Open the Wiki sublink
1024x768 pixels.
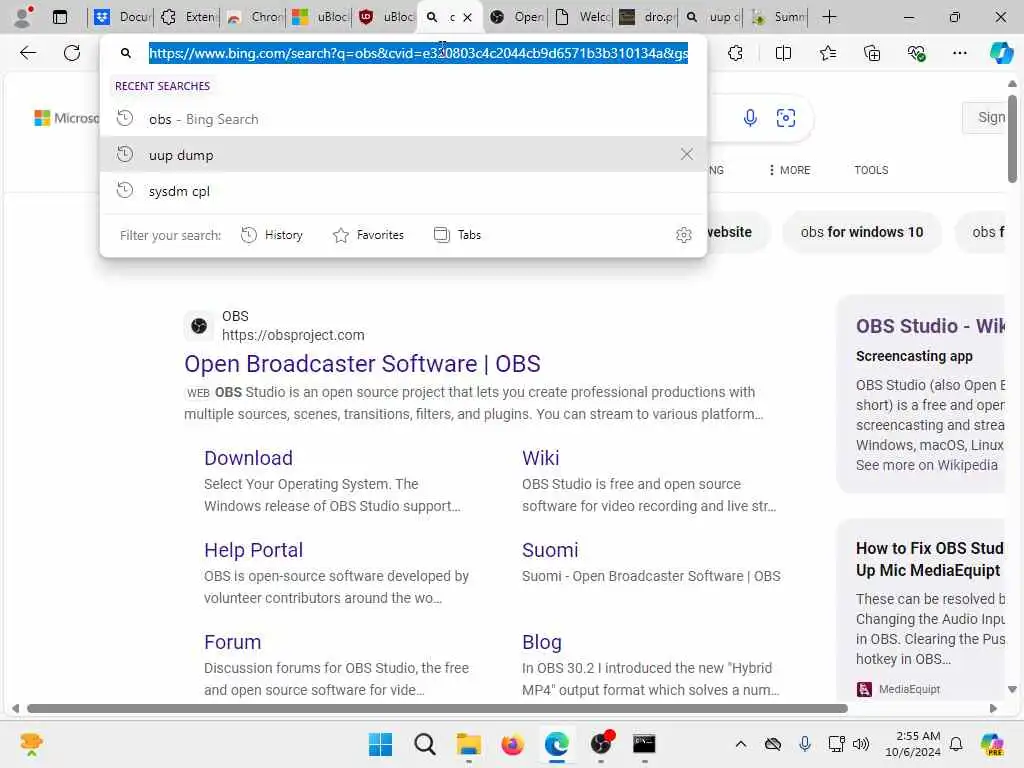pos(541,458)
